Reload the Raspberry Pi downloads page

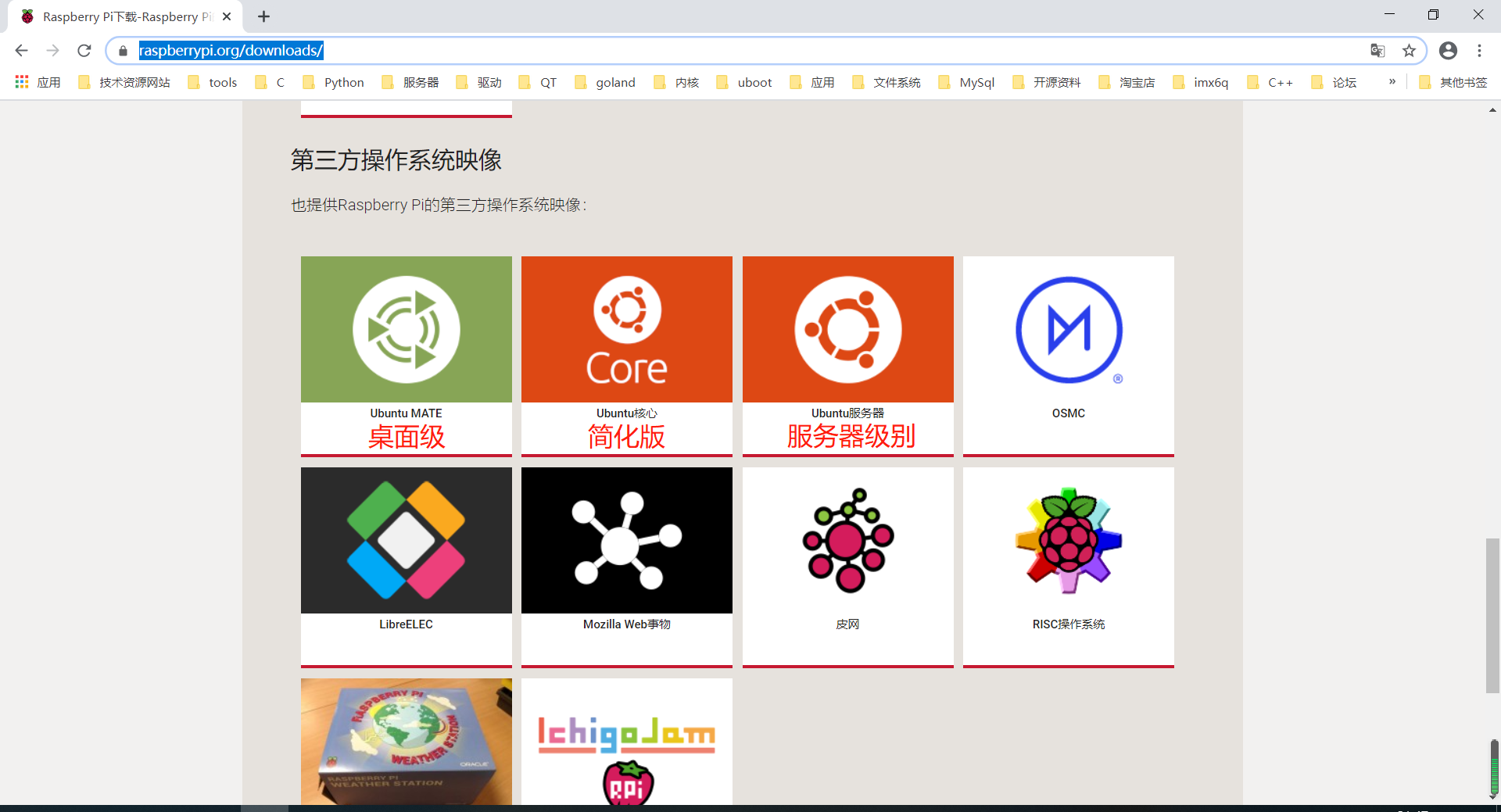(84, 51)
